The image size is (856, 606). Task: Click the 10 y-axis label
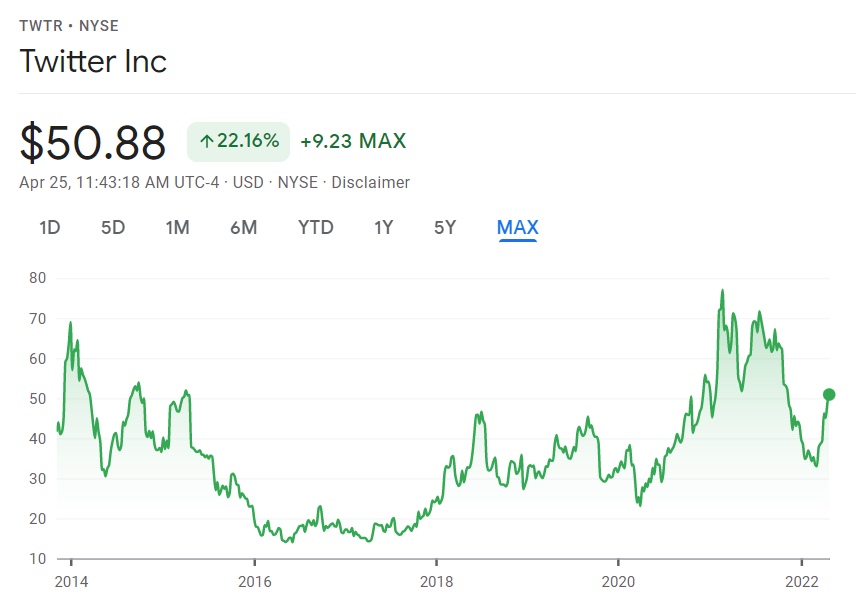point(38,559)
